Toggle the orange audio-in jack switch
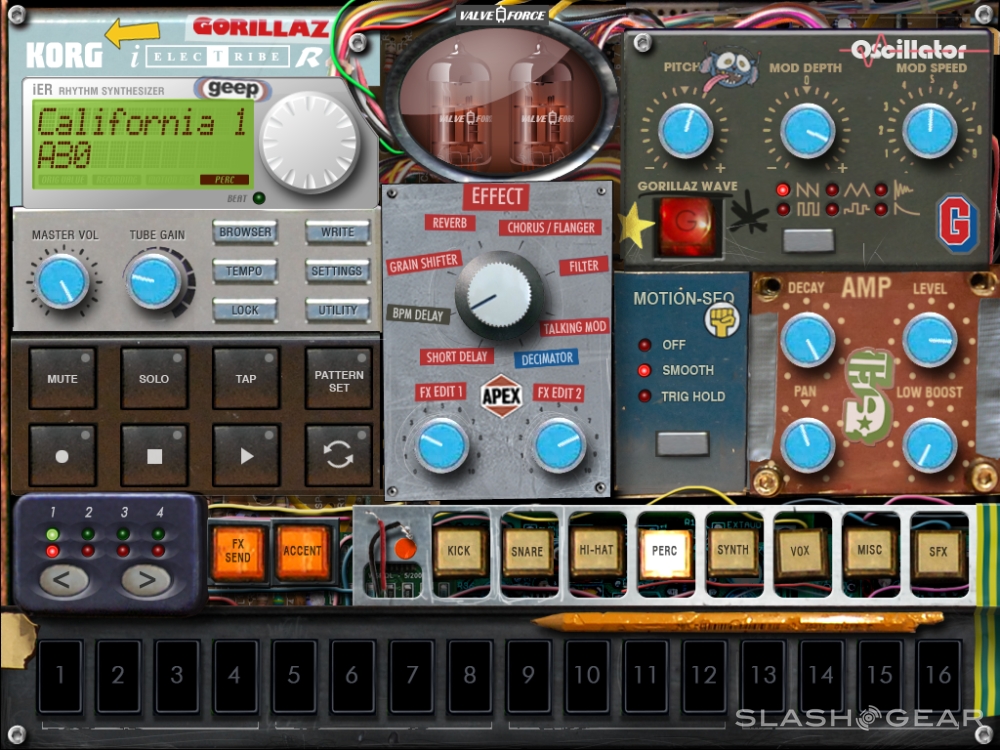Screen dimensions: 1000x750 click(405, 548)
